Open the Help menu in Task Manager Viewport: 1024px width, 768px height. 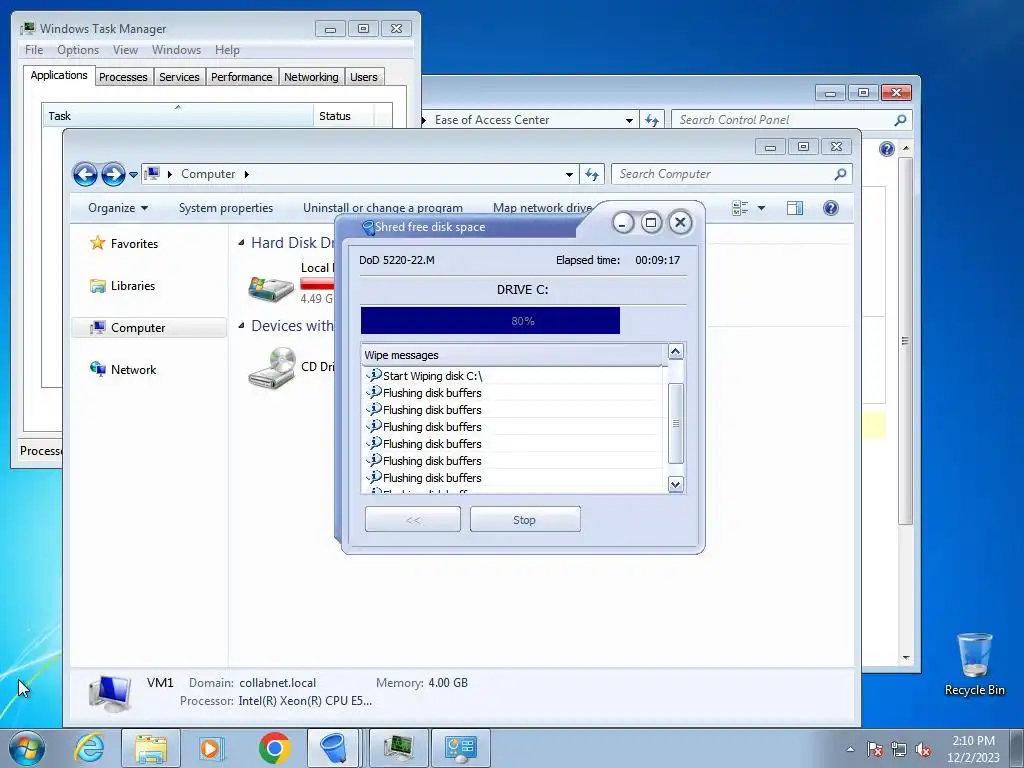point(227,50)
